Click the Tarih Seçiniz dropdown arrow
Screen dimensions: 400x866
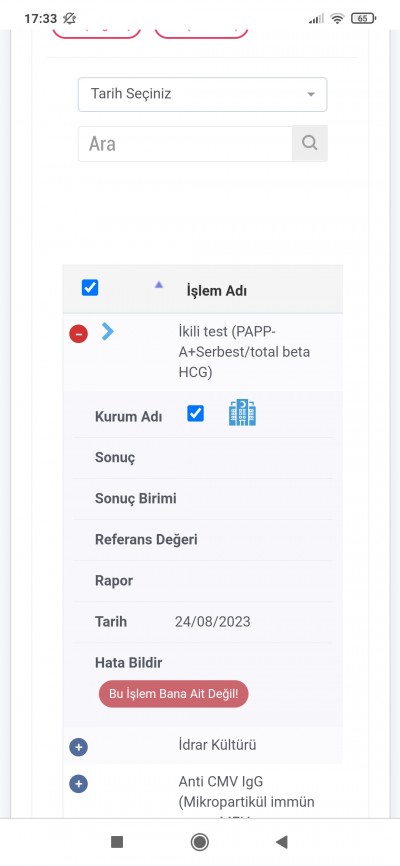[311, 94]
